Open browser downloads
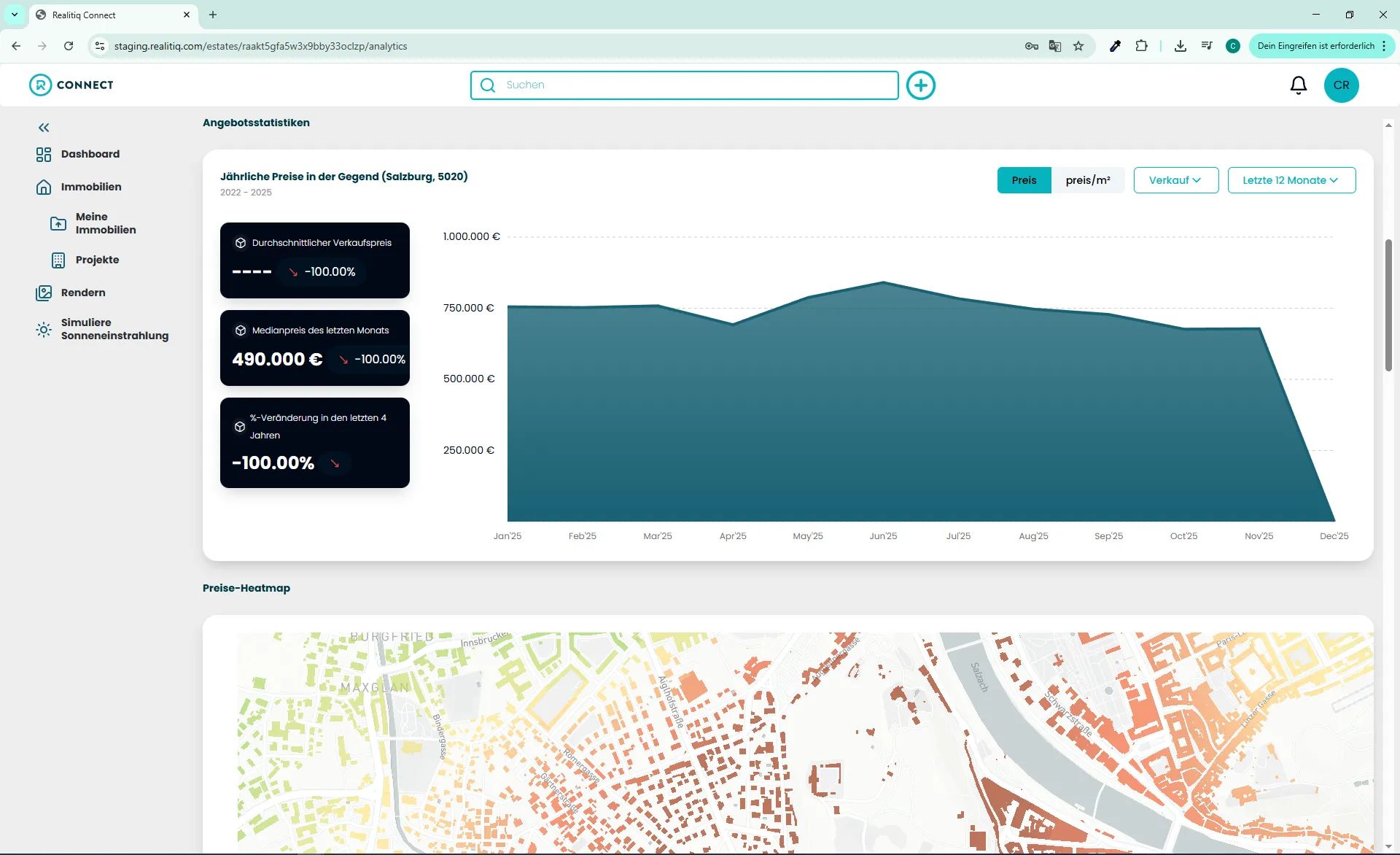Image resolution: width=1400 pixels, height=855 pixels. click(1180, 46)
